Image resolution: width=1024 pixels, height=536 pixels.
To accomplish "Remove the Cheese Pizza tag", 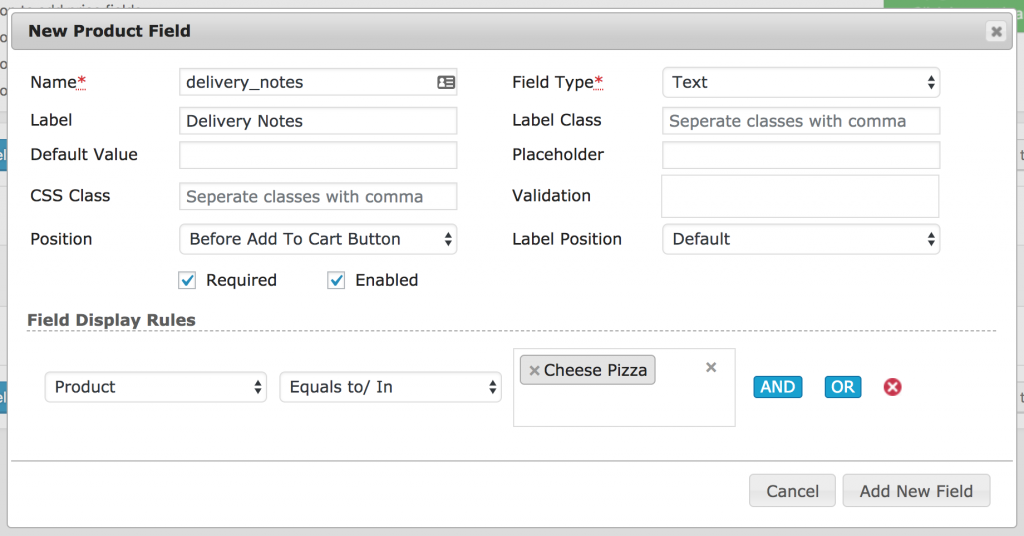I will coord(534,371).
